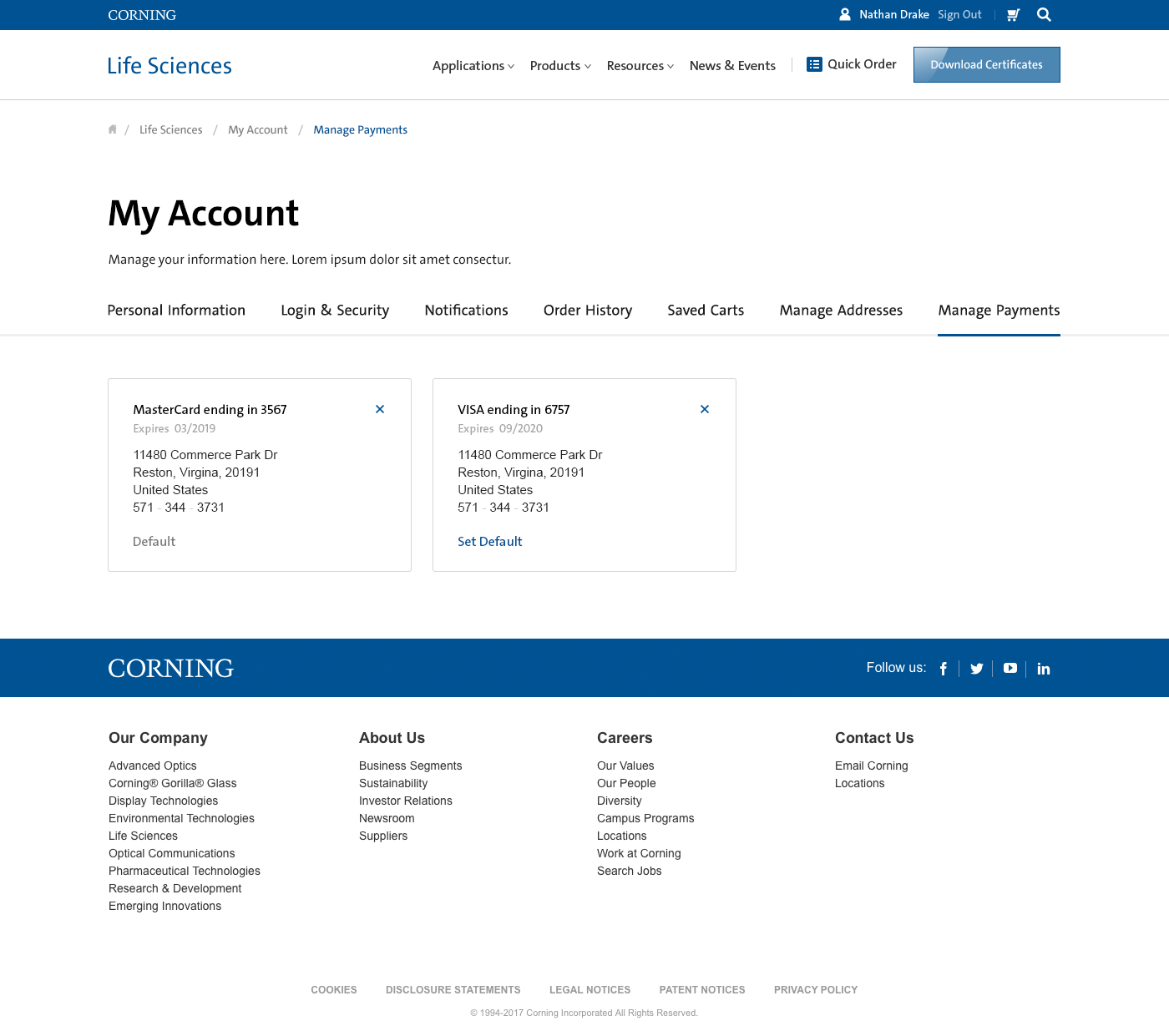The width and height of the screenshot is (1169, 1036).
Task: Go to home via breadcrumb house icon
Action: coord(113,129)
